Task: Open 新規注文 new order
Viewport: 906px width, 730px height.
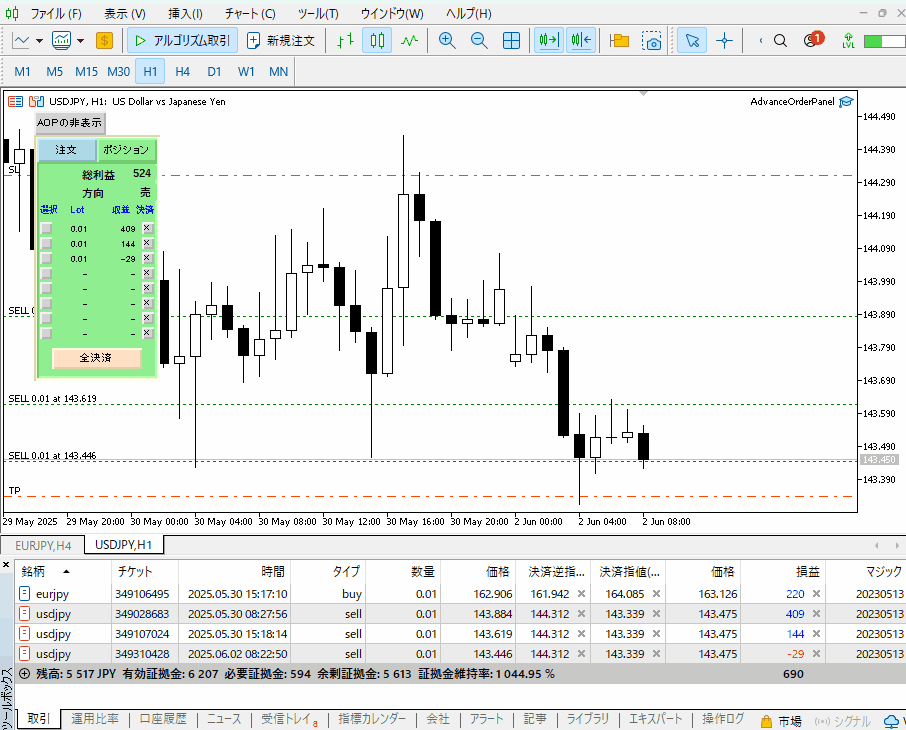Action: pyautogui.click(x=280, y=40)
